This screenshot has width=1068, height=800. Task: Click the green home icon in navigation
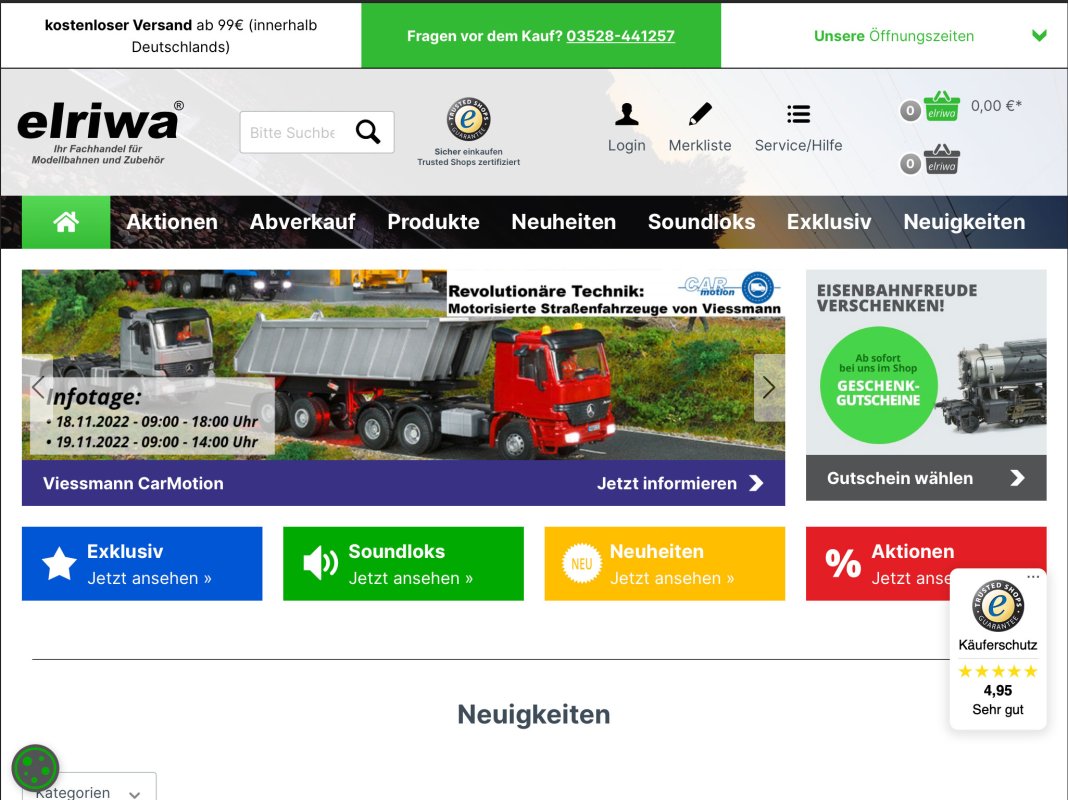(x=66, y=222)
